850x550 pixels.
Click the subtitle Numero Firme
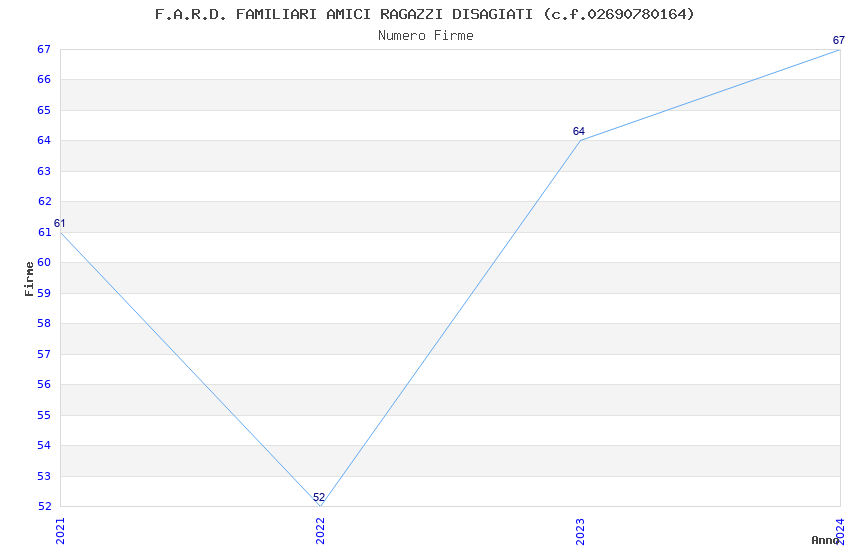point(426,36)
